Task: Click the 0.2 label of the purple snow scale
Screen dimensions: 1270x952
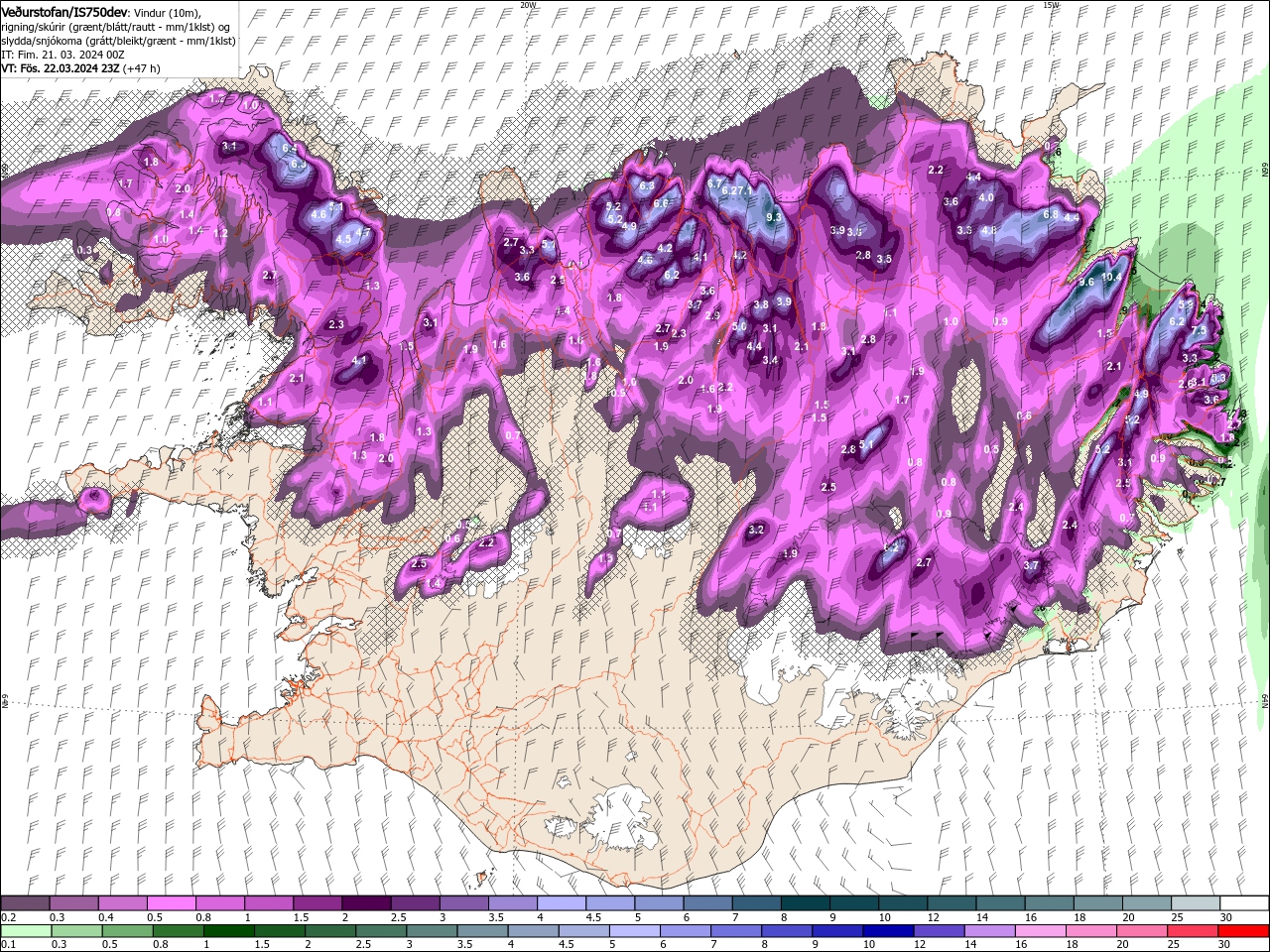Action: [8, 917]
